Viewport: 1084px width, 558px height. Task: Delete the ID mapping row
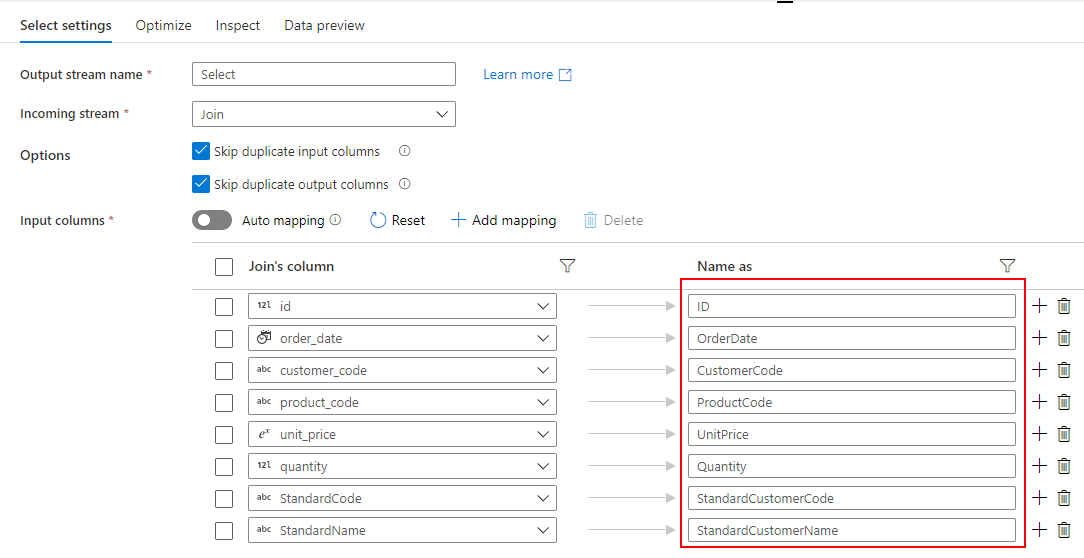click(1064, 306)
